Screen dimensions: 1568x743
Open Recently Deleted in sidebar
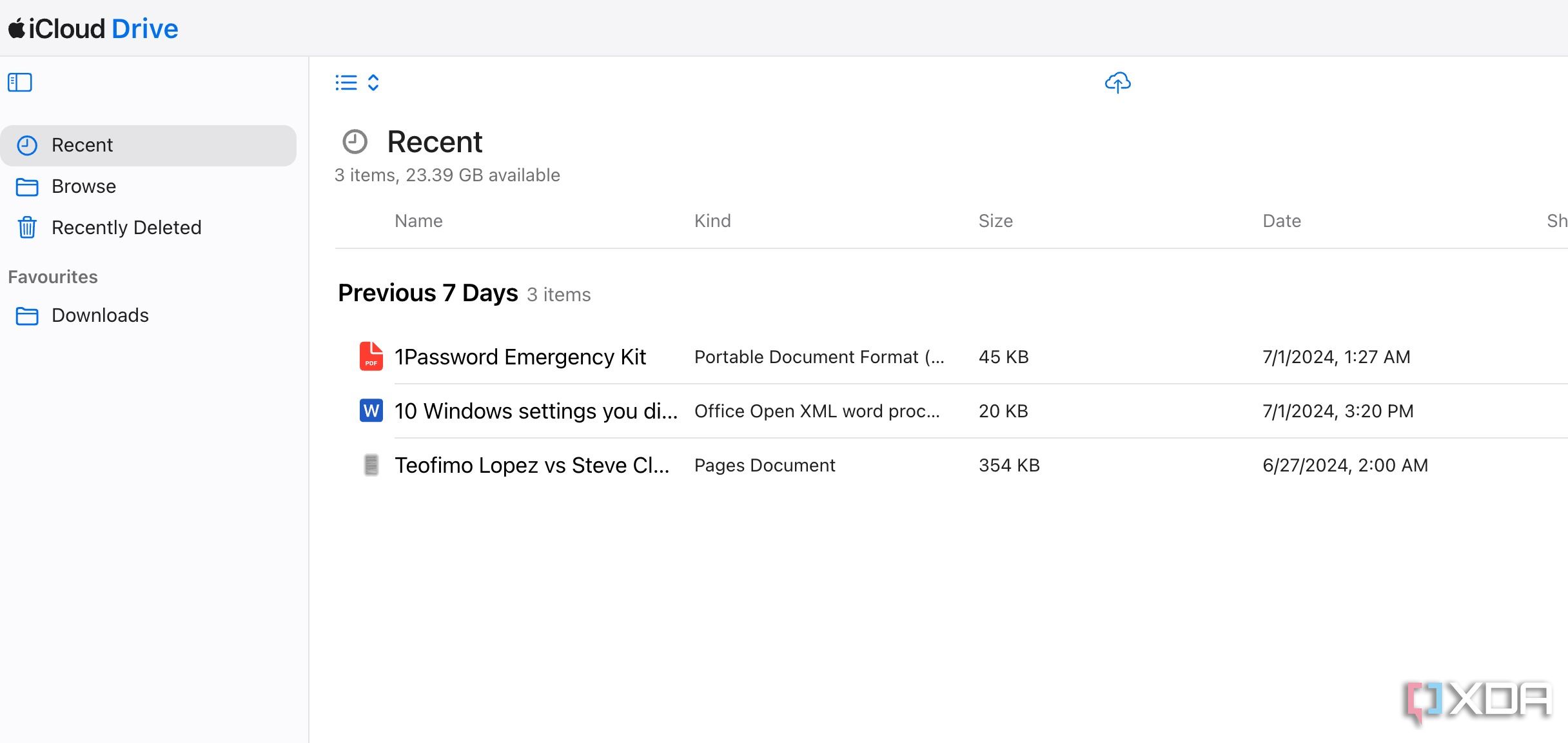click(x=148, y=228)
